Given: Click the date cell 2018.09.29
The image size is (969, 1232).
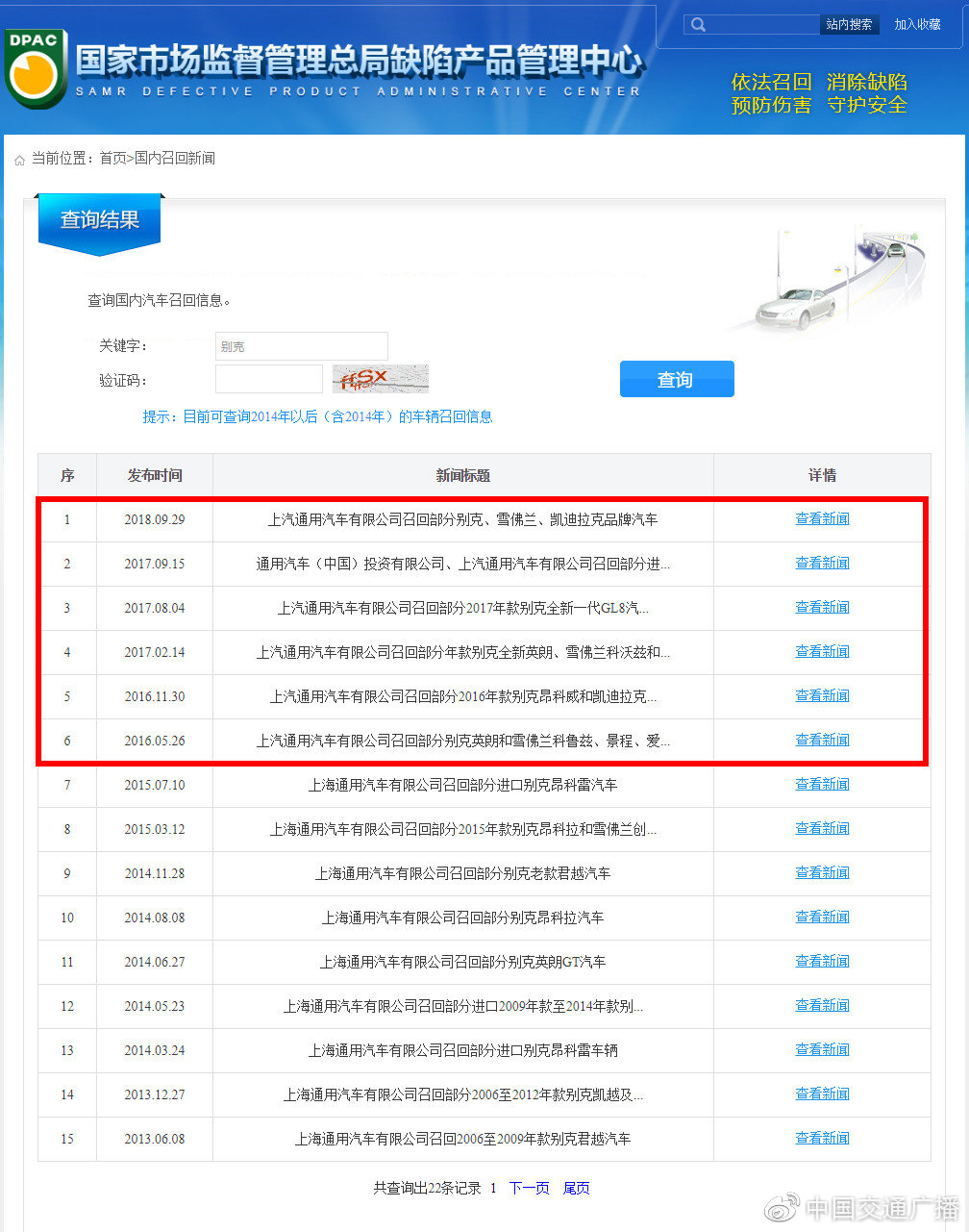Looking at the screenshot, I should (x=155, y=519).
